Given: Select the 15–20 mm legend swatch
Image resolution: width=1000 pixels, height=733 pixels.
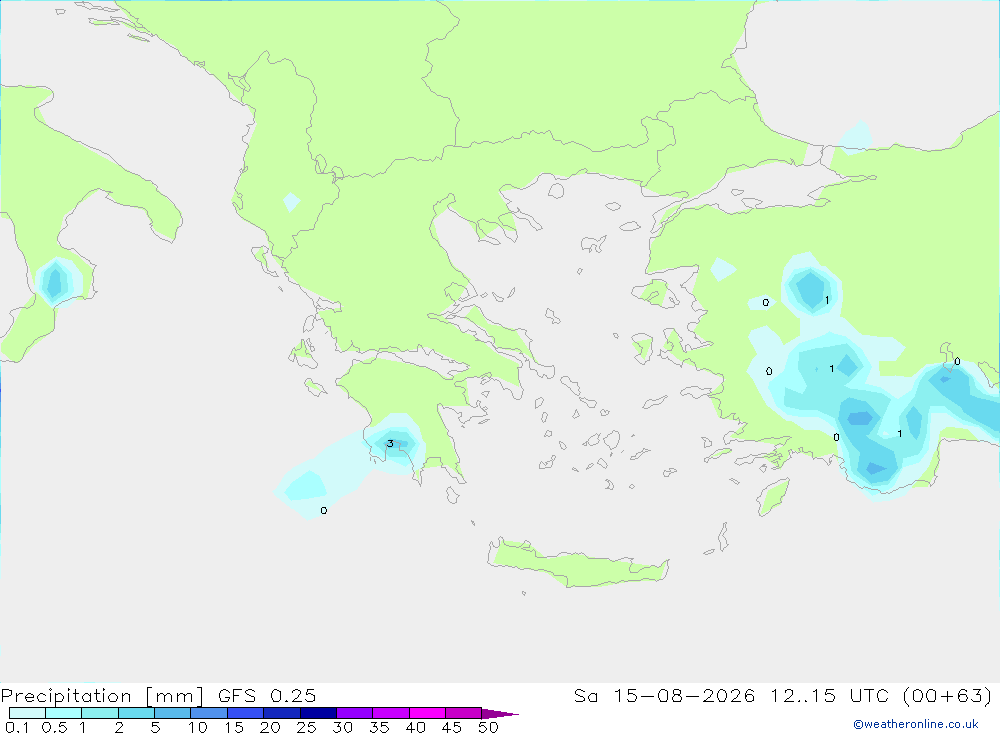Looking at the screenshot, I should [246, 713].
